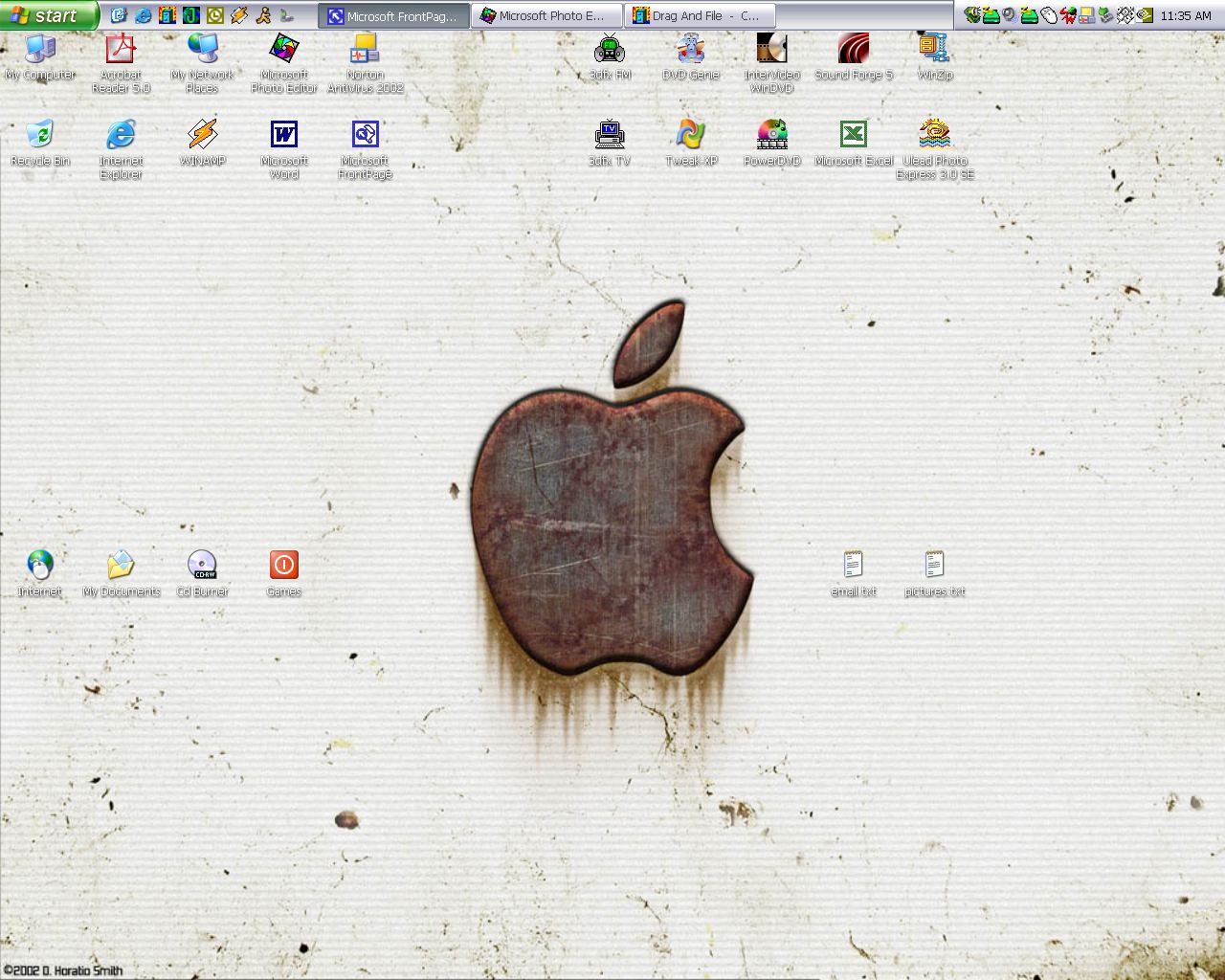The image size is (1225, 980).
Task: Select the My Documents folder icon
Action: click(121, 574)
